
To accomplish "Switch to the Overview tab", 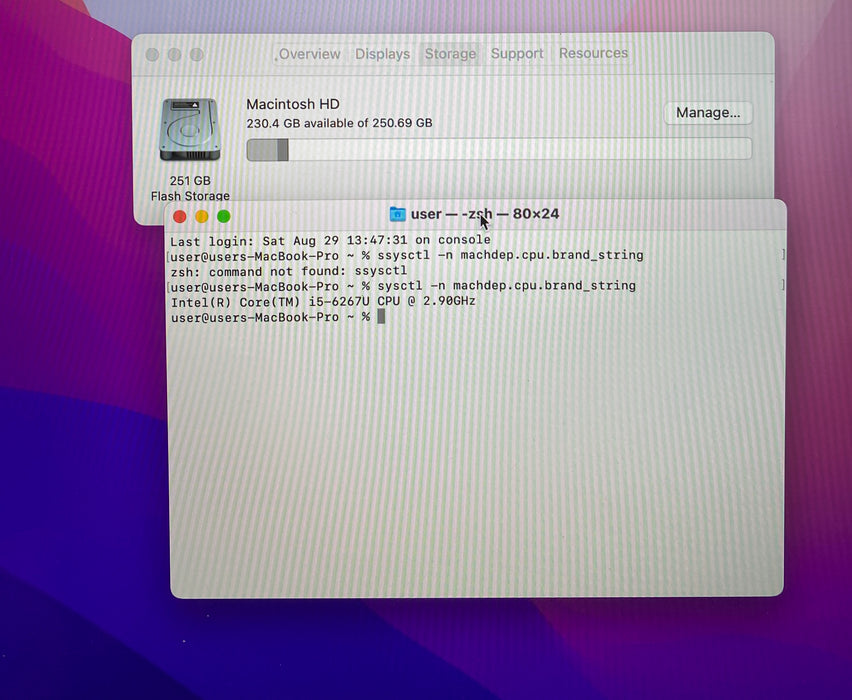I will click(x=309, y=54).
